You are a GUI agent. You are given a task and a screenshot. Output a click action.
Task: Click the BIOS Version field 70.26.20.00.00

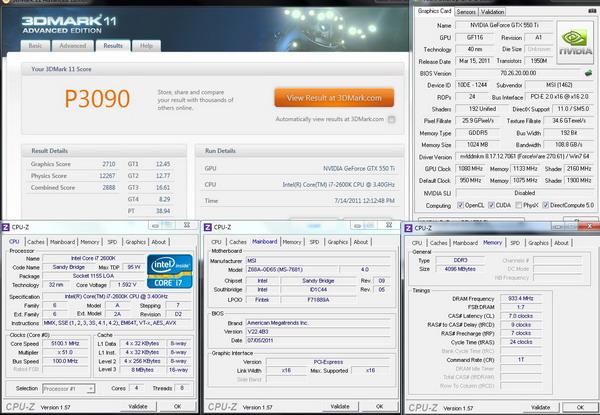click(518, 73)
